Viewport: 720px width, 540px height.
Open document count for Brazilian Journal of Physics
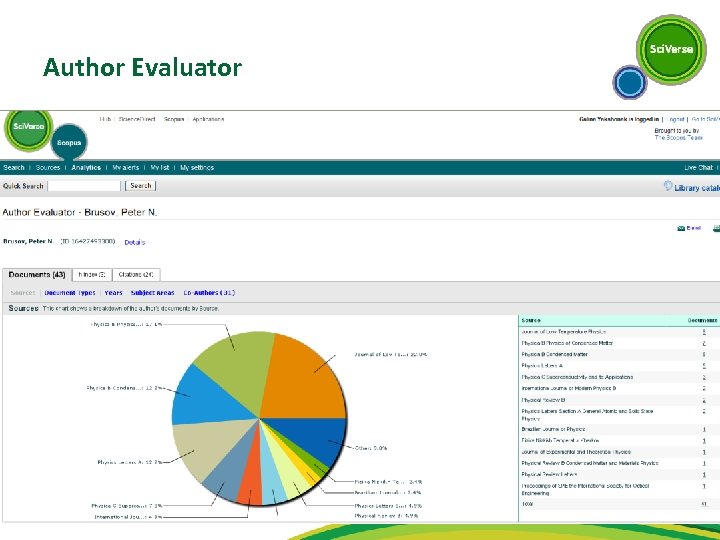[704, 430]
